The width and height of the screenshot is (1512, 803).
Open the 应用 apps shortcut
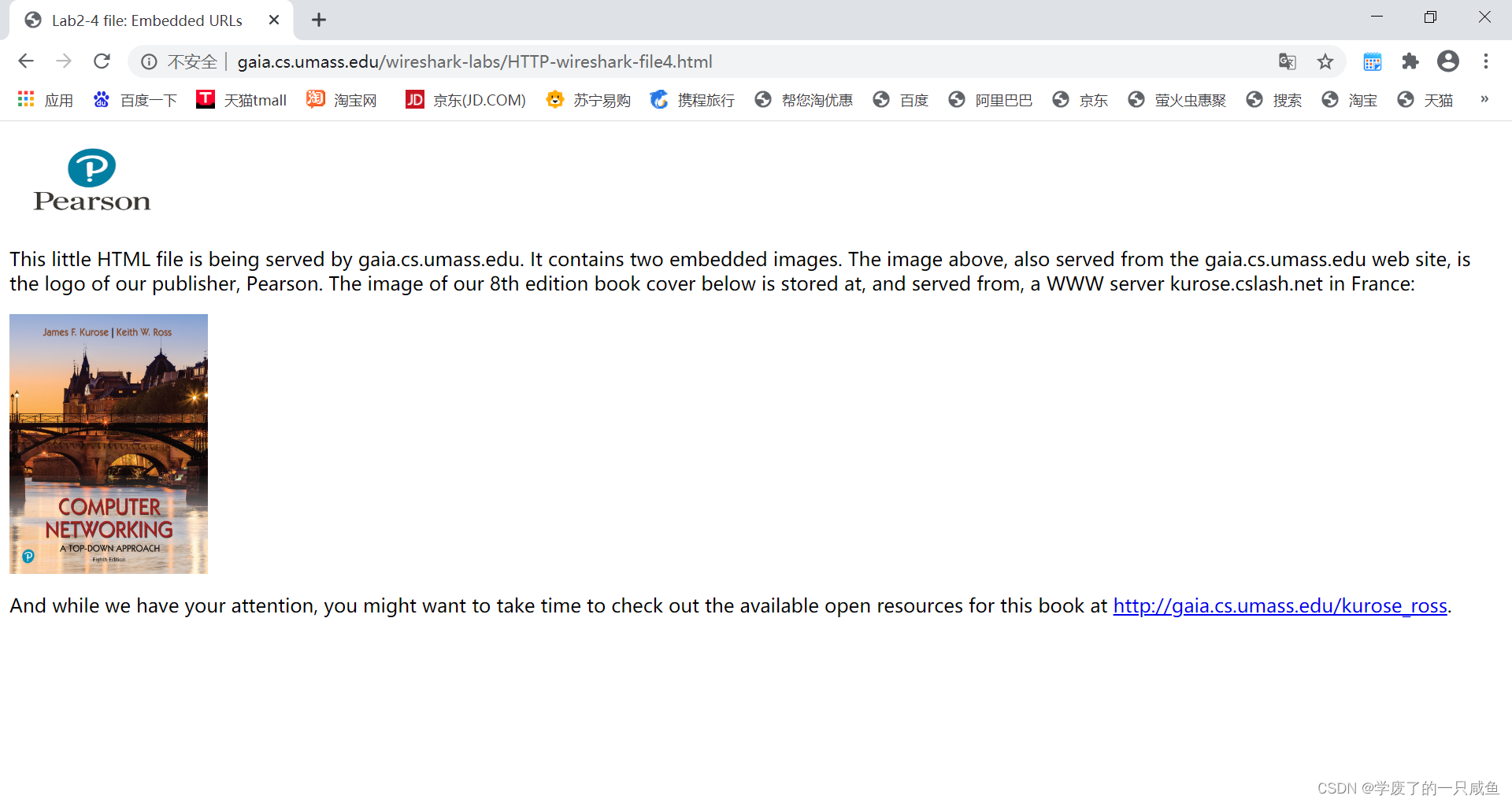(45, 100)
